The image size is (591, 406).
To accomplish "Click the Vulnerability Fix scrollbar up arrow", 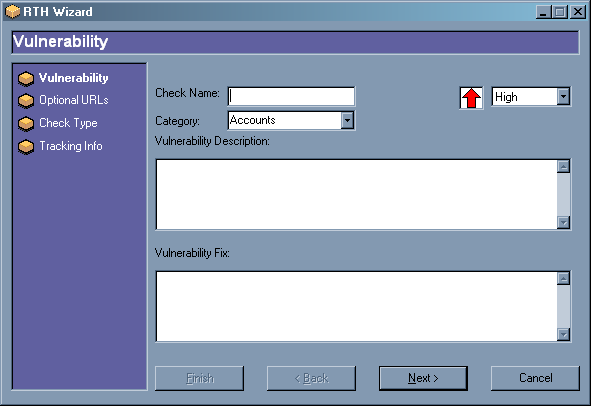I will click(563, 279).
